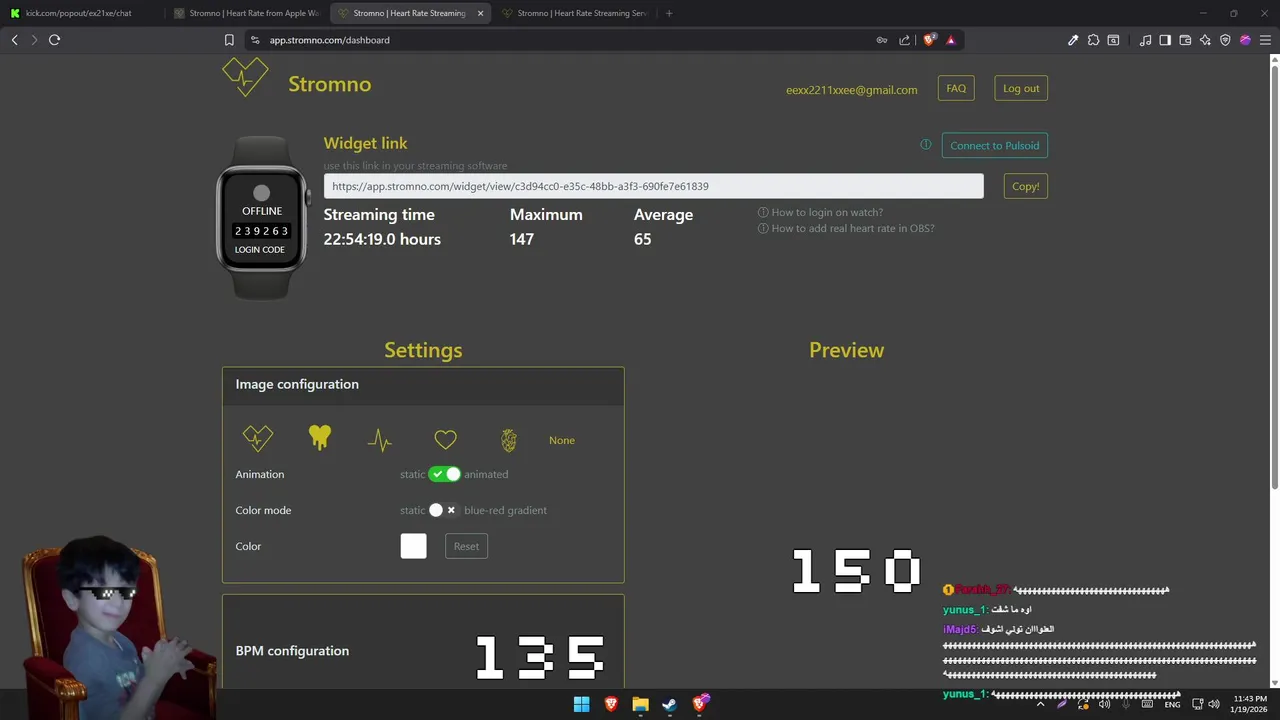Click Connect to Pulsoid button
The width and height of the screenshot is (1280, 720).
click(994, 145)
